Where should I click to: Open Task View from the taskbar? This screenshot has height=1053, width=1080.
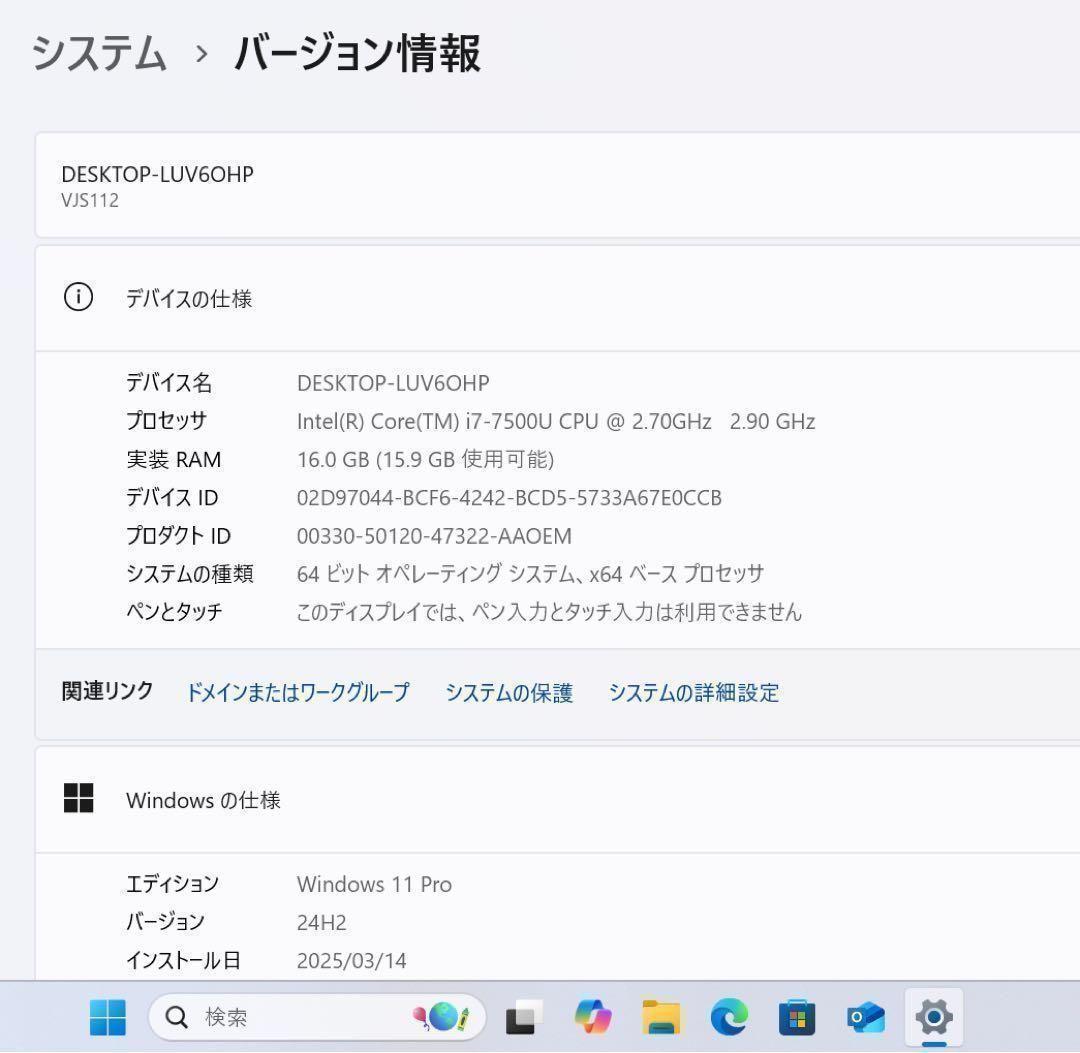point(523,1016)
